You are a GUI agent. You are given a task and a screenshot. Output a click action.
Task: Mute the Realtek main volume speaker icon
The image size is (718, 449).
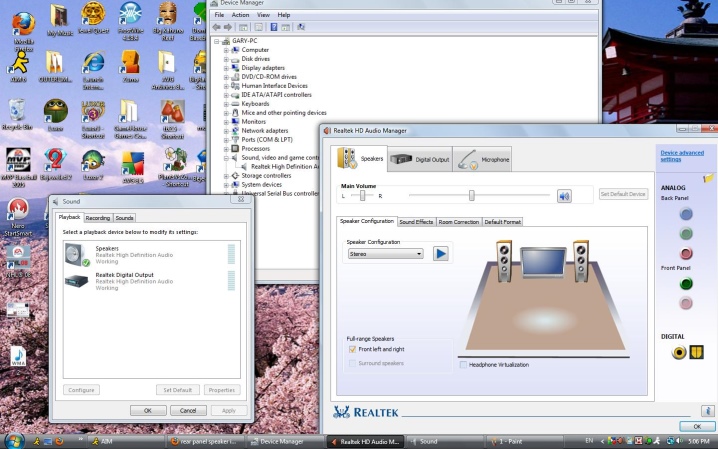tap(564, 196)
